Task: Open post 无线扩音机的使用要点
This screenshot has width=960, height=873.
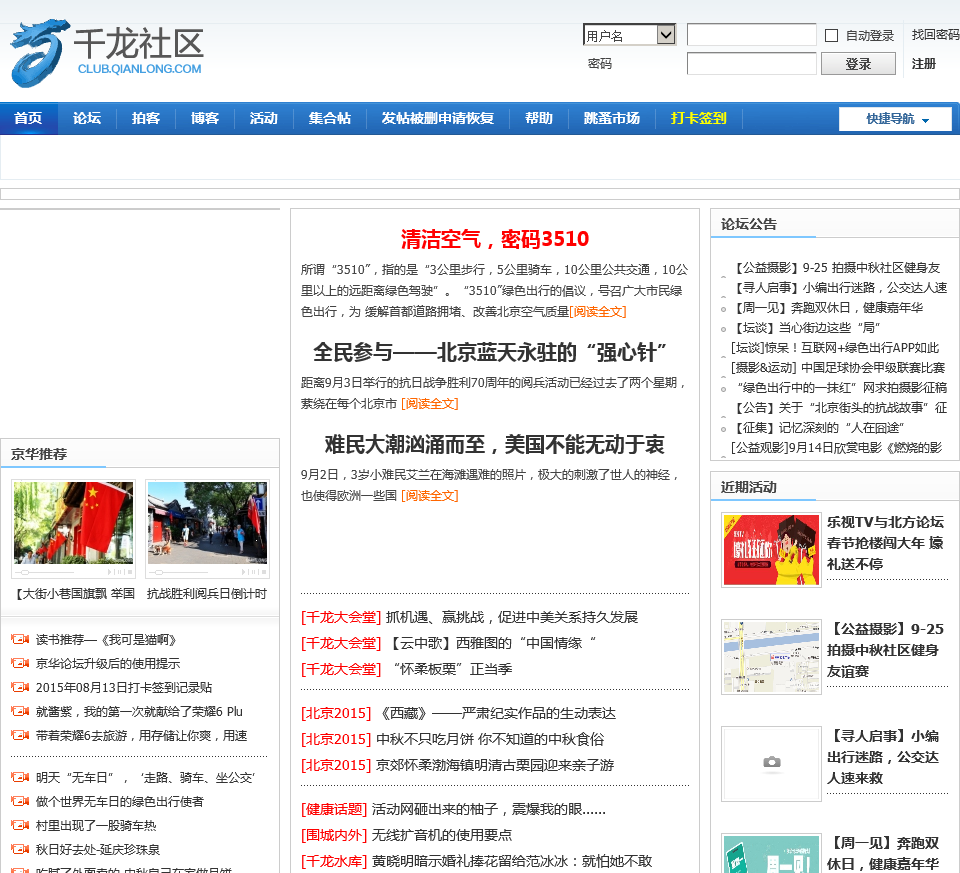Action: [441, 835]
